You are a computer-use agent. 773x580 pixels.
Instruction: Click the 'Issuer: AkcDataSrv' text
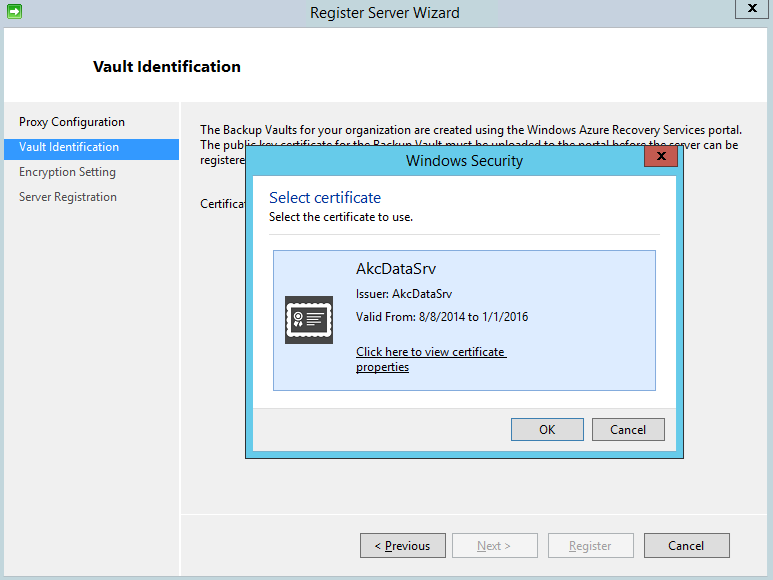tap(404, 294)
